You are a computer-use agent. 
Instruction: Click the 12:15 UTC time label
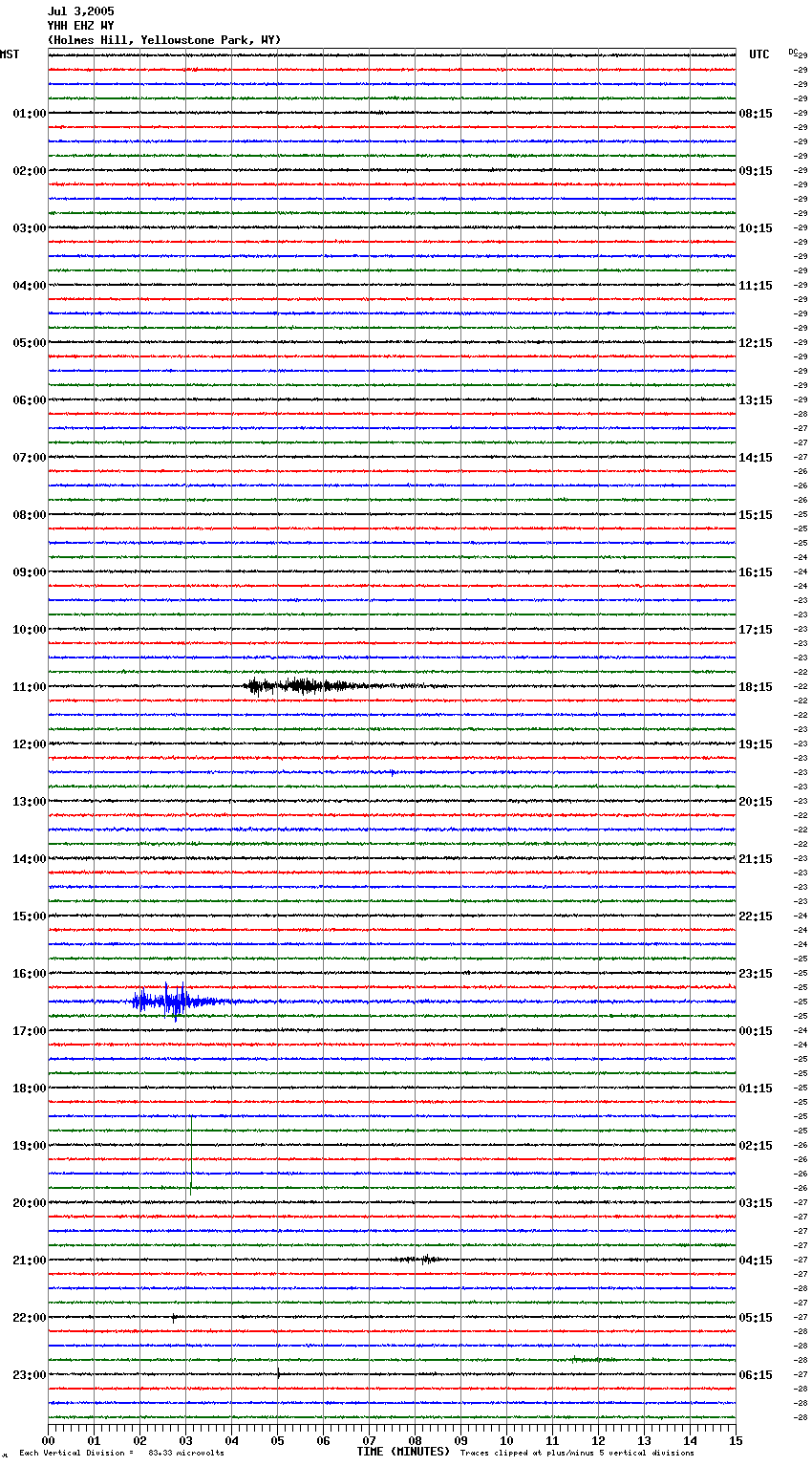coord(756,343)
